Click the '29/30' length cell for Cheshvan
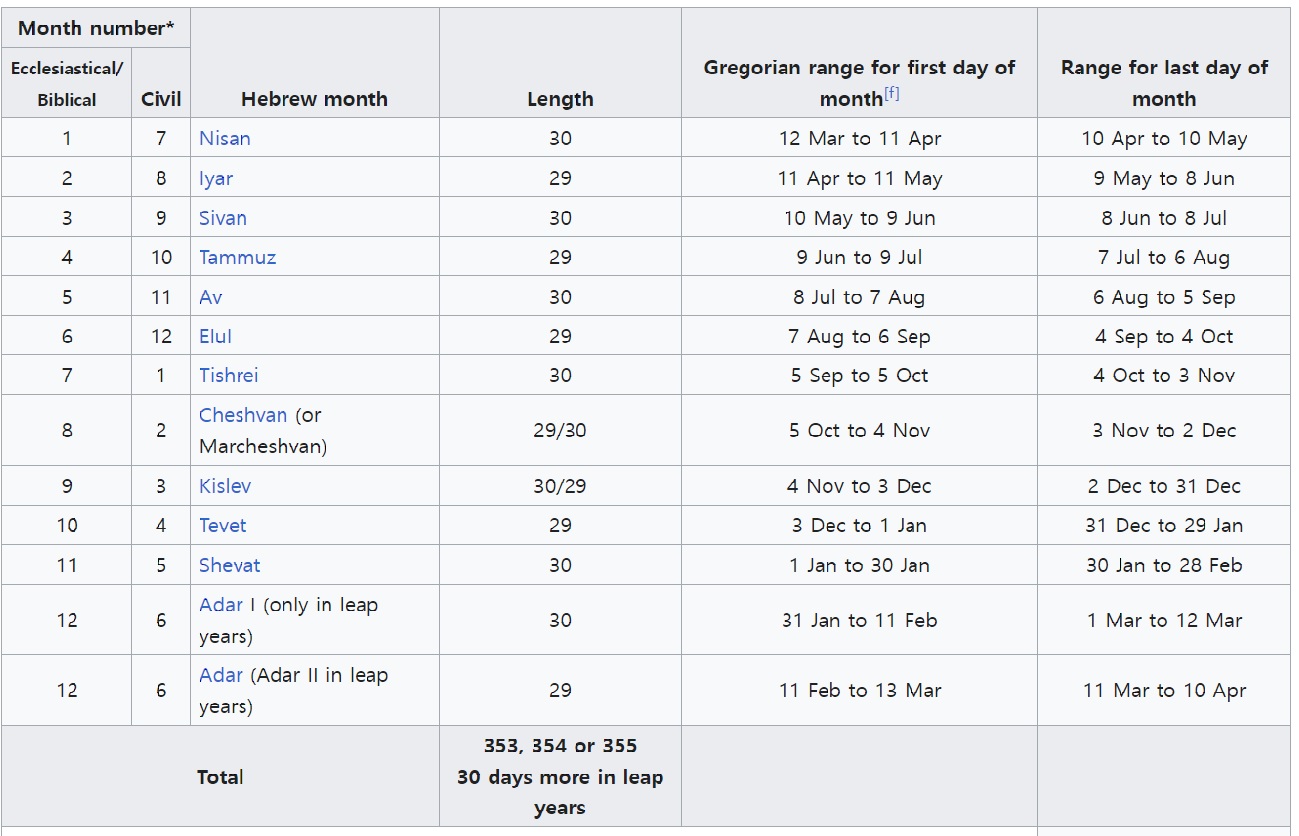The width and height of the screenshot is (1299, 836). [x=560, y=430]
